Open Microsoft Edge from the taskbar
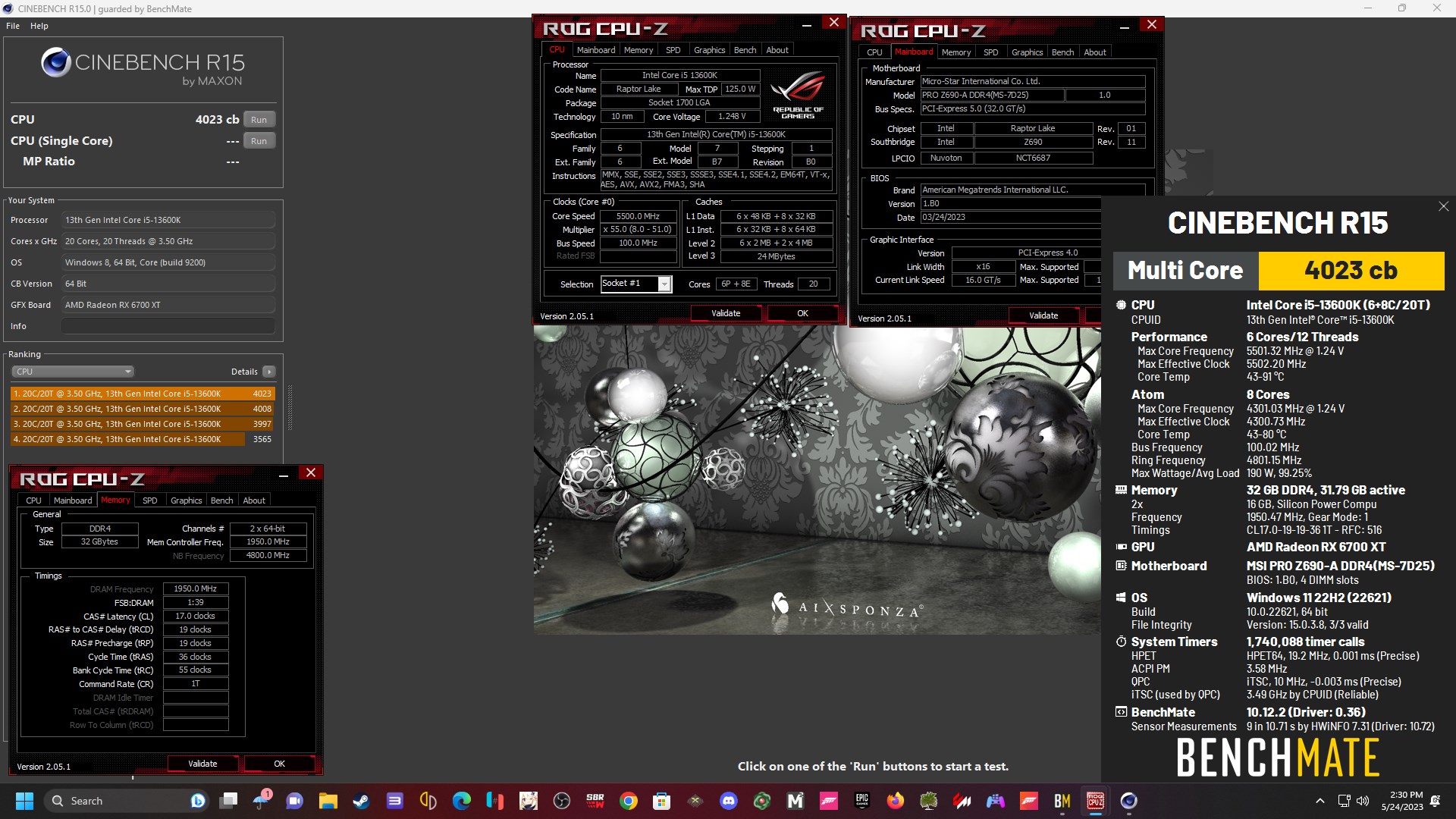1456x819 pixels. (461, 801)
